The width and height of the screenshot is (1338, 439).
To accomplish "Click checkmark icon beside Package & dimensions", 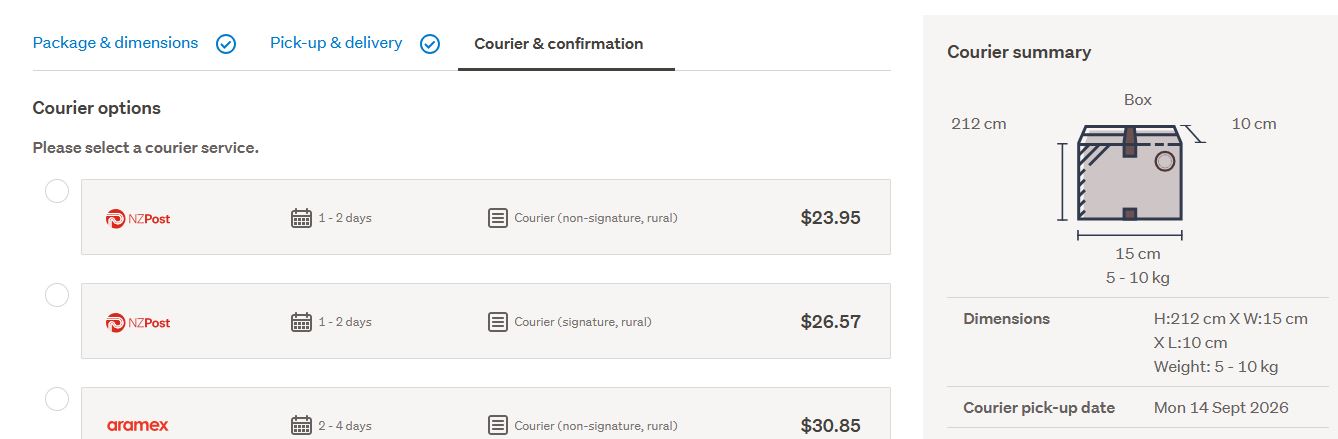I will [226, 44].
